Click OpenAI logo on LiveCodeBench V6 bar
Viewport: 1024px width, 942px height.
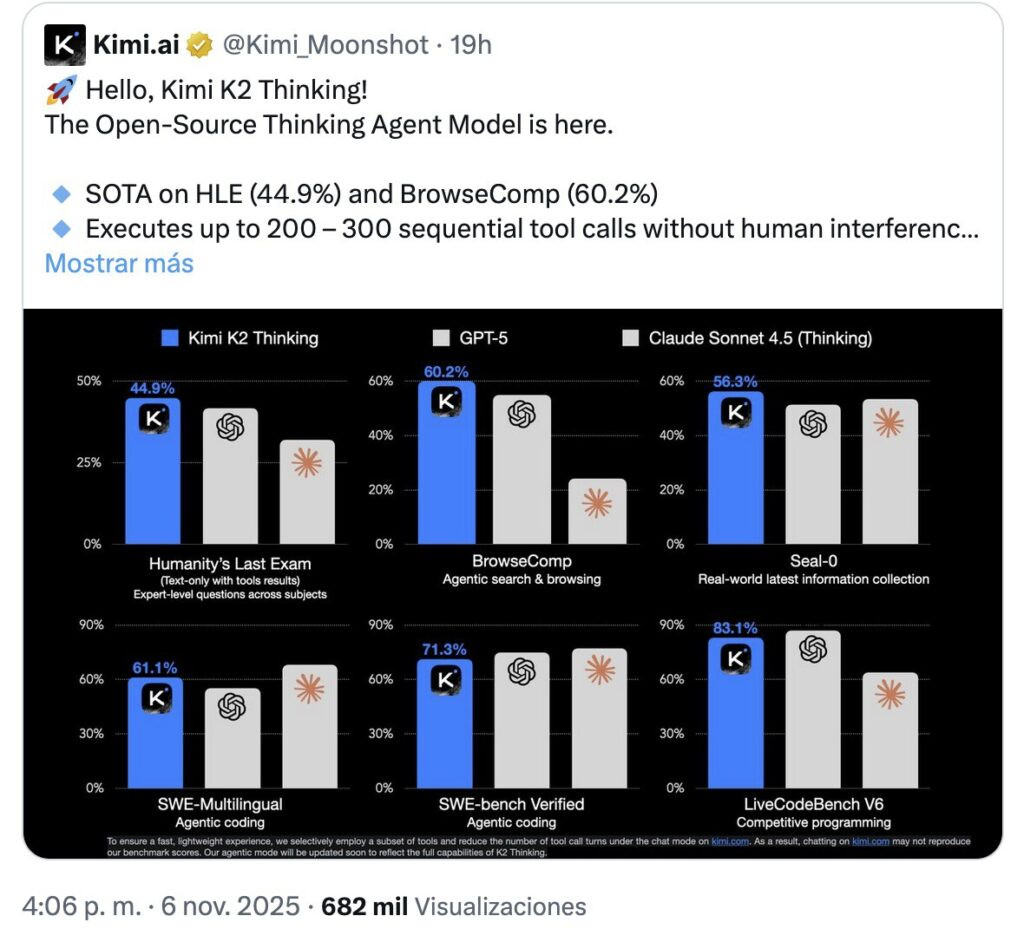click(x=813, y=650)
